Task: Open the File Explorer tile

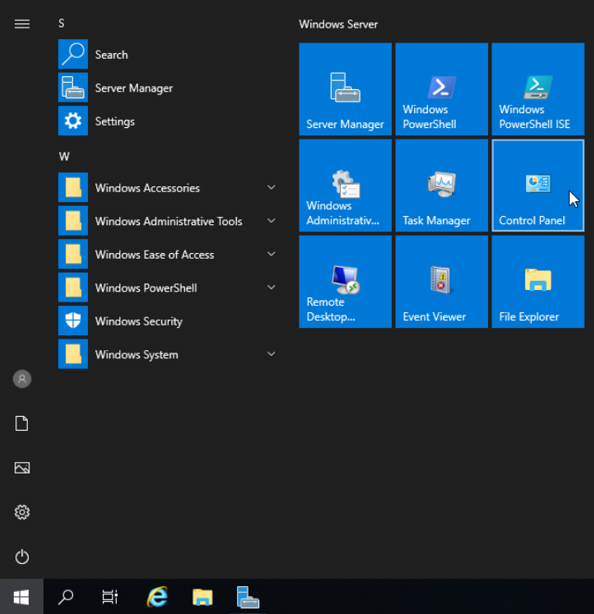Action: point(538,282)
